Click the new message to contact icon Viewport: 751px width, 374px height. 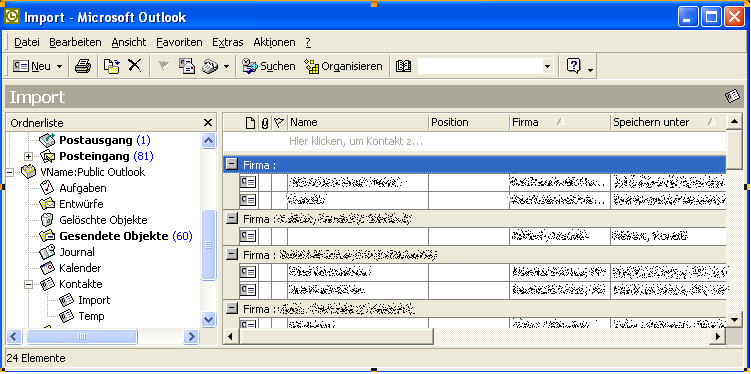(x=187, y=66)
